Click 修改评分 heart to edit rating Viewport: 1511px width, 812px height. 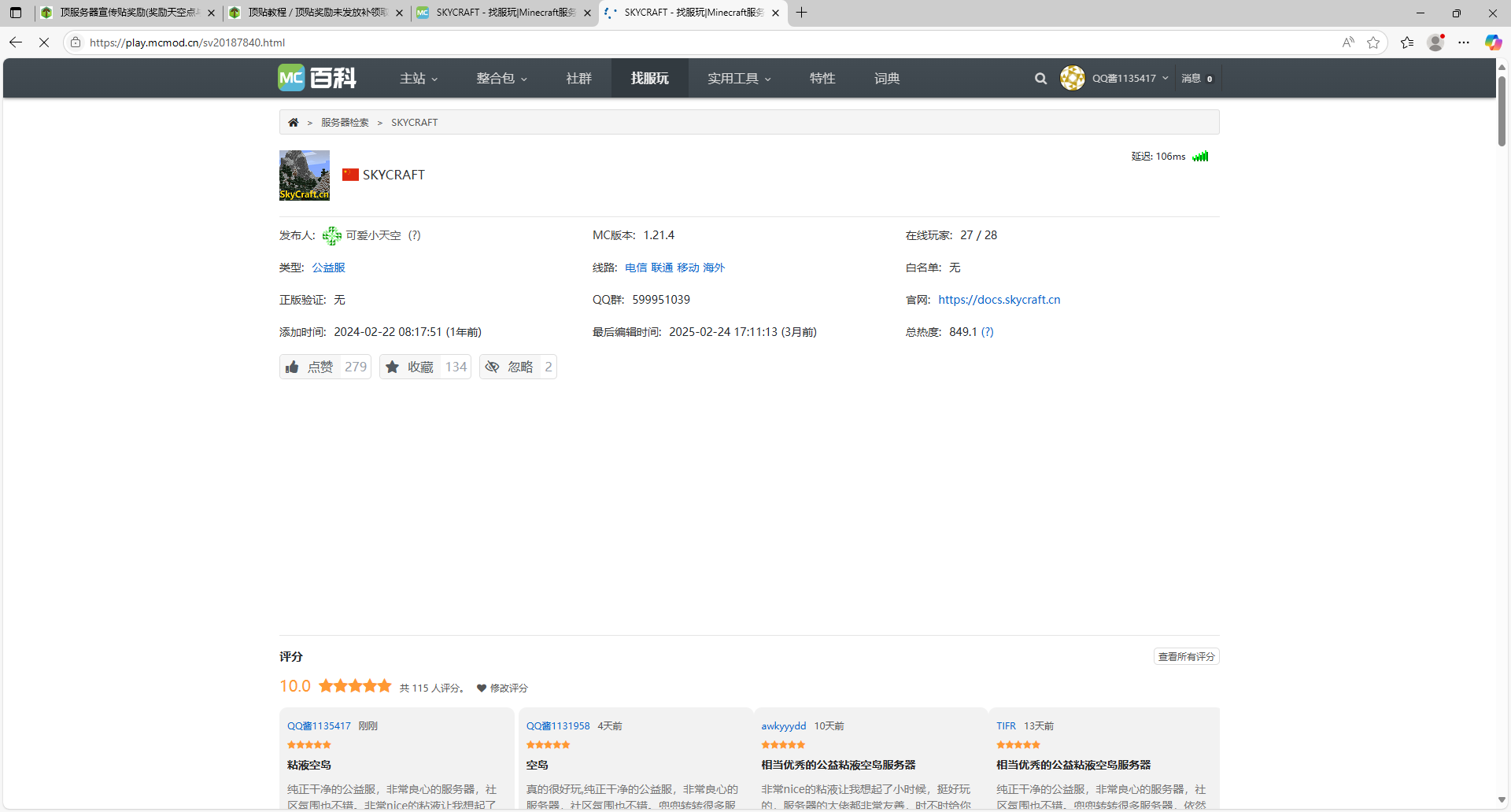[502, 688]
